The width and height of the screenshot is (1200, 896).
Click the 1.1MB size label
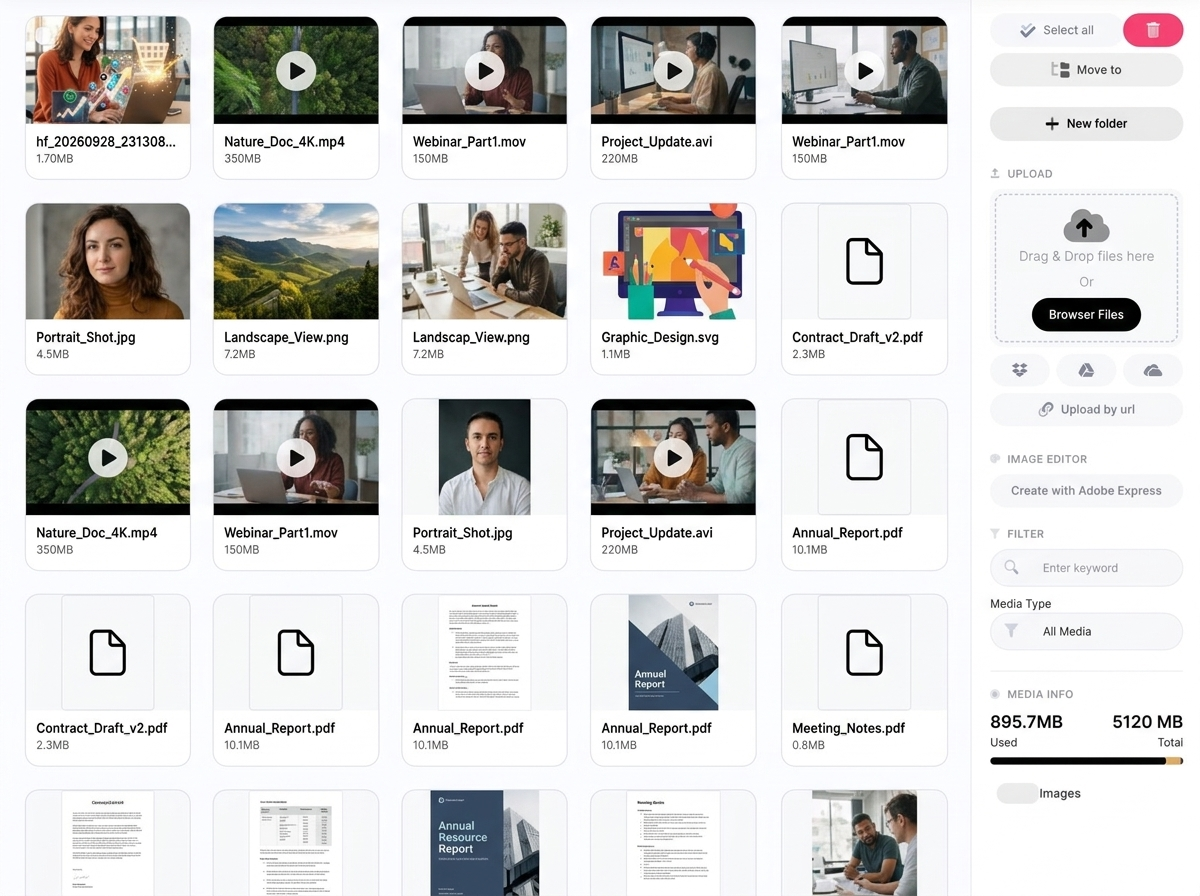(616, 354)
